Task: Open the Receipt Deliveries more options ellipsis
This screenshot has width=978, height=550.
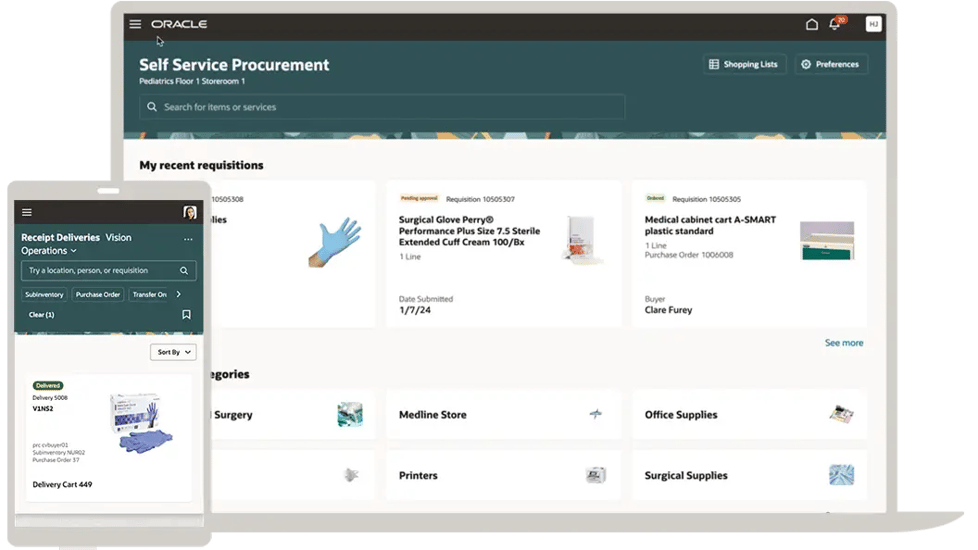Action: (x=188, y=239)
